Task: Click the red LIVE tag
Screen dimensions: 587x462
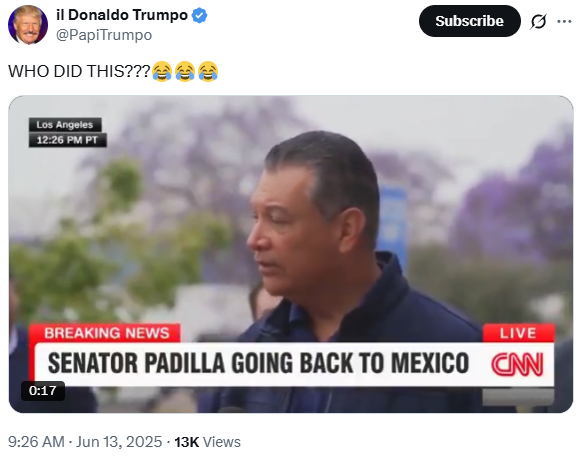Action: (518, 333)
